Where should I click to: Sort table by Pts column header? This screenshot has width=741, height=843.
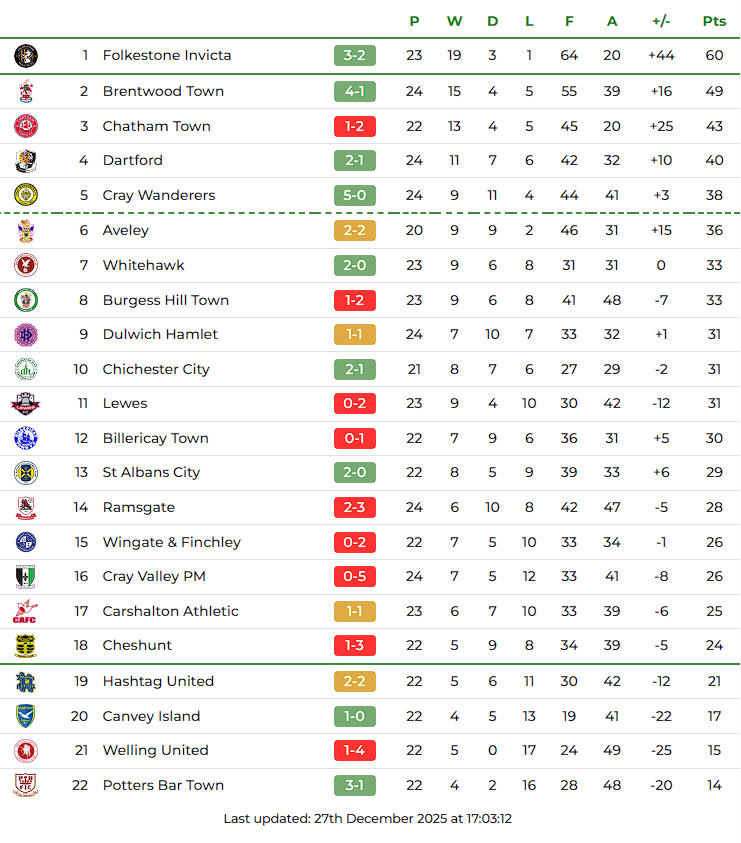[x=714, y=21]
